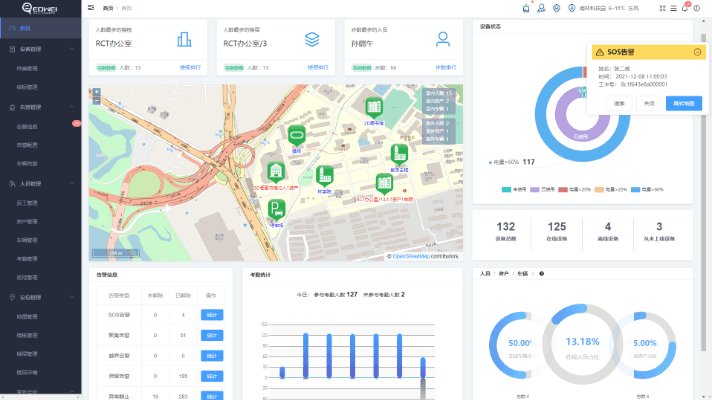The image size is (712, 400).
Task: Zoom in on the map with plus button
Action: tap(96, 92)
